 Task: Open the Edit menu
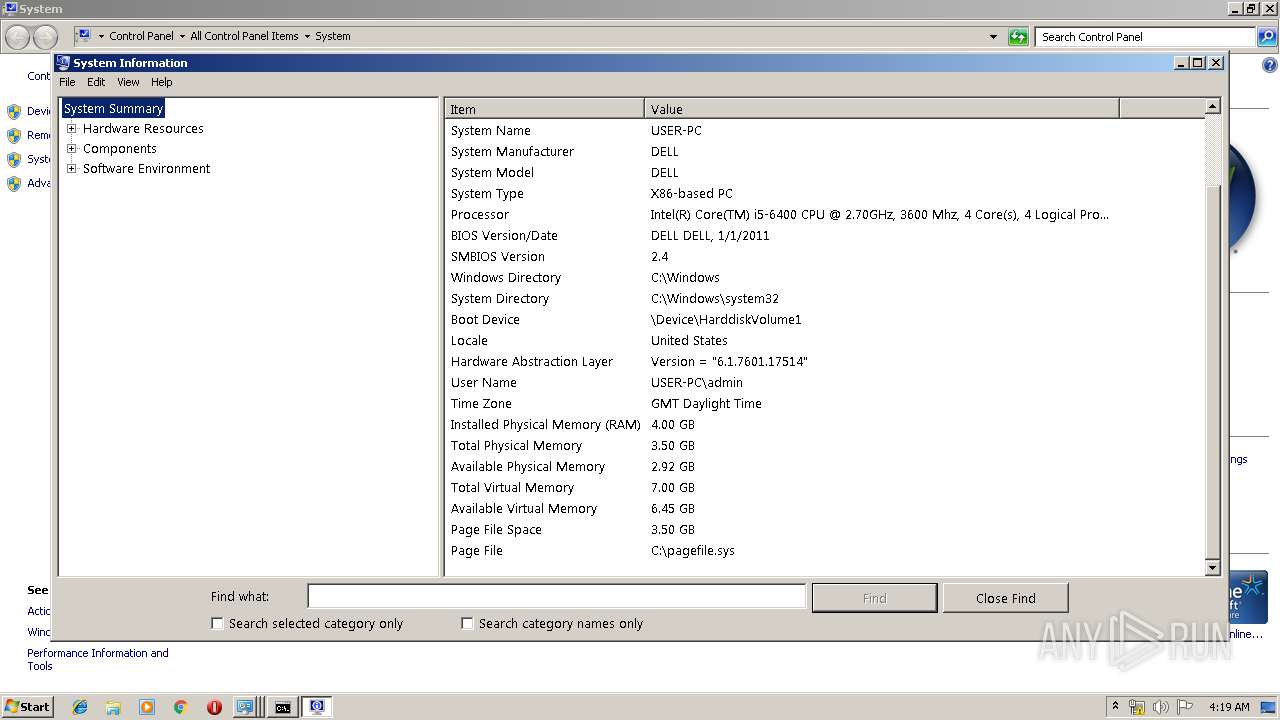96,82
